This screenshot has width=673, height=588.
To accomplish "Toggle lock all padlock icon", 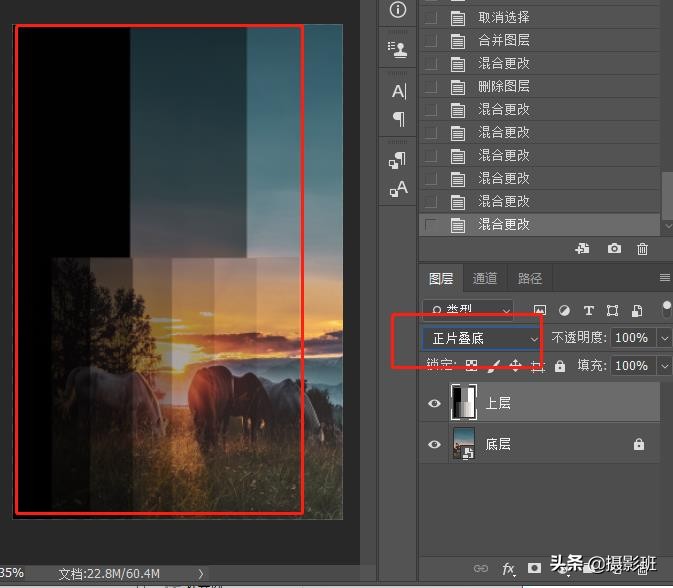I will coord(560,366).
